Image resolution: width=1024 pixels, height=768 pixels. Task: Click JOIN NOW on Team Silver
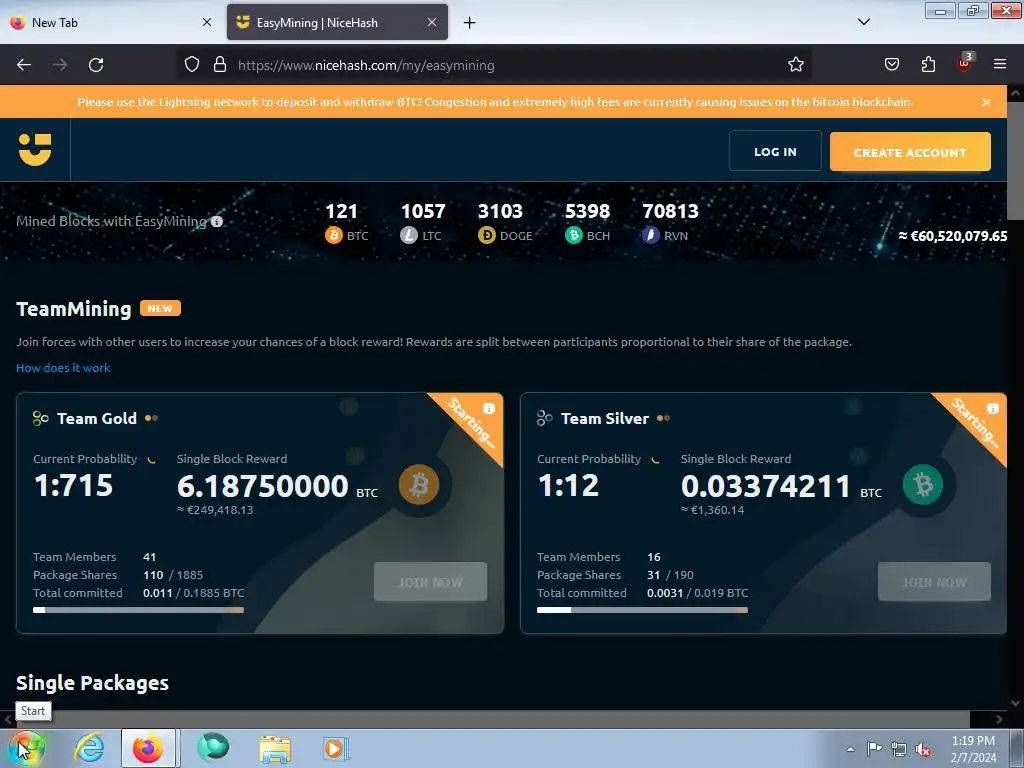[934, 582]
